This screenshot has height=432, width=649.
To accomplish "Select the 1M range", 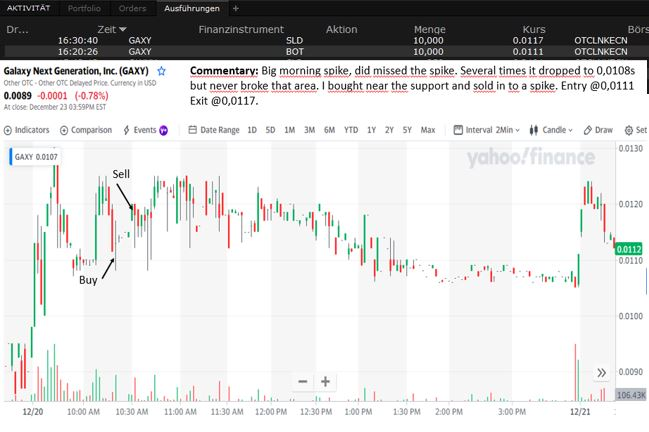I will [290, 130].
